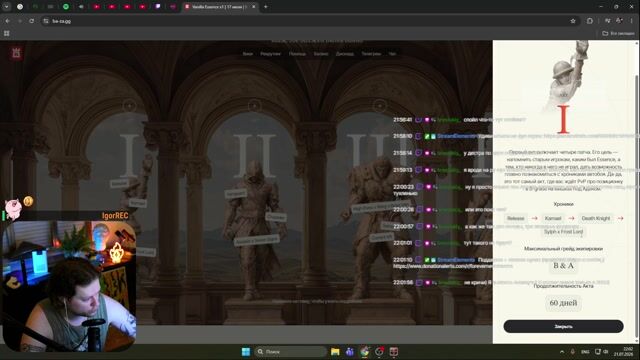Switch to the first YouTube tab
Viewport: 640px width, 360px height.
tap(96, 7)
